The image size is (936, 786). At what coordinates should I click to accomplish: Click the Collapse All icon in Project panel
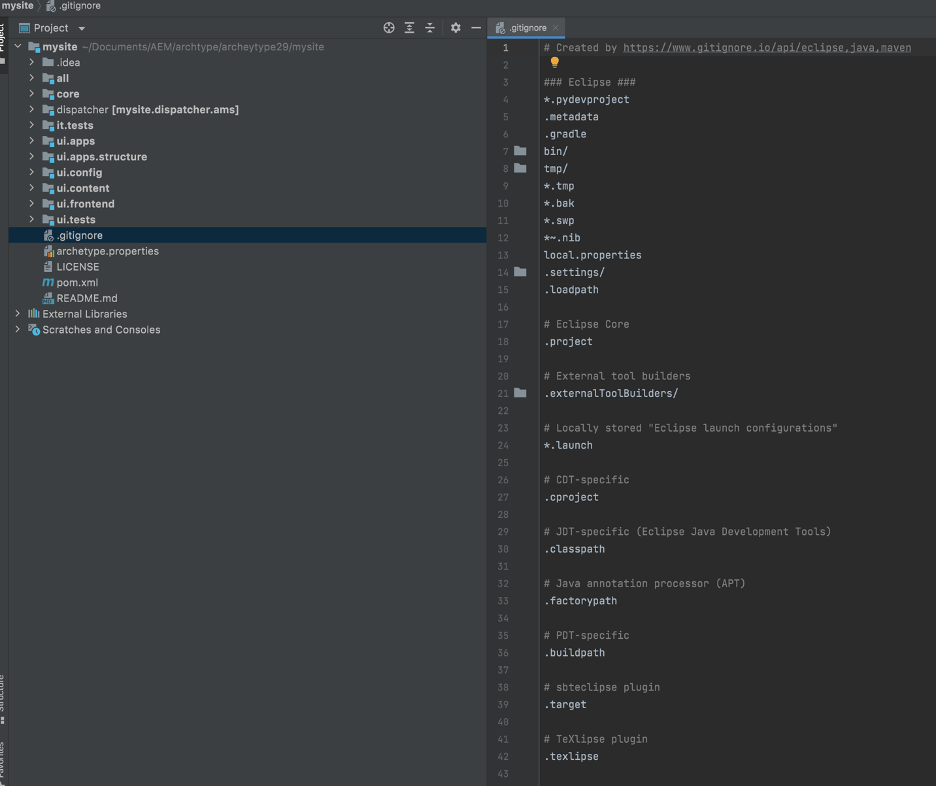[x=430, y=28]
